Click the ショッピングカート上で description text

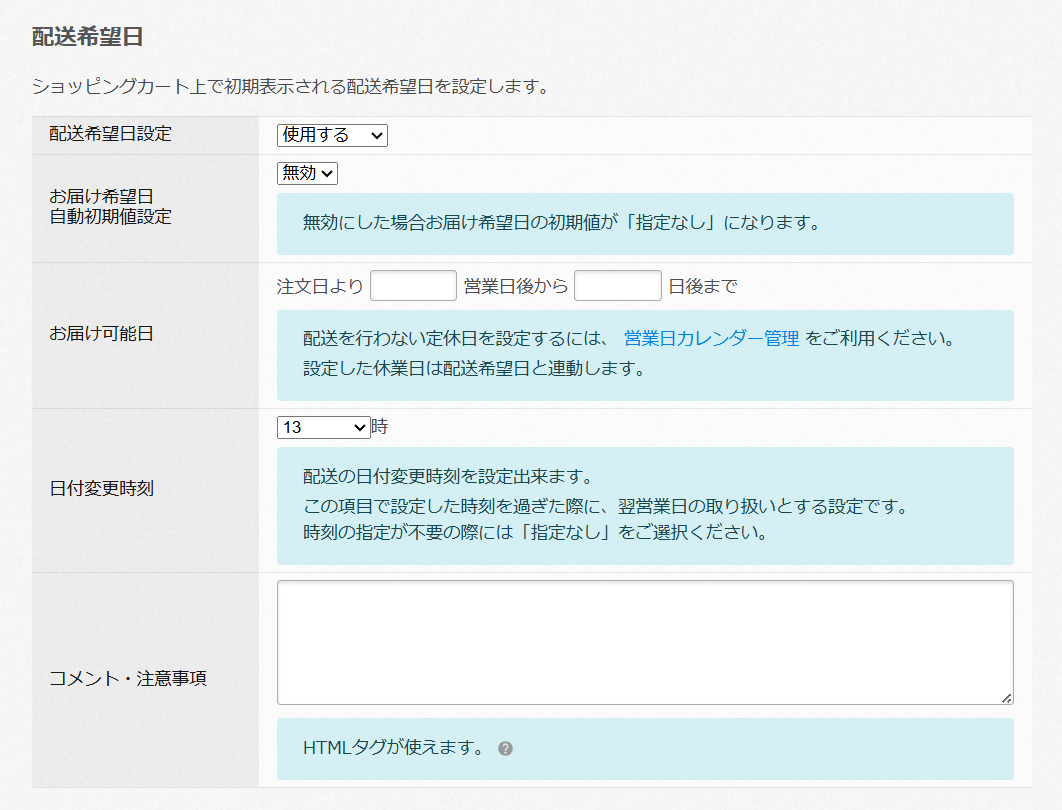pyautogui.click(x=290, y=87)
